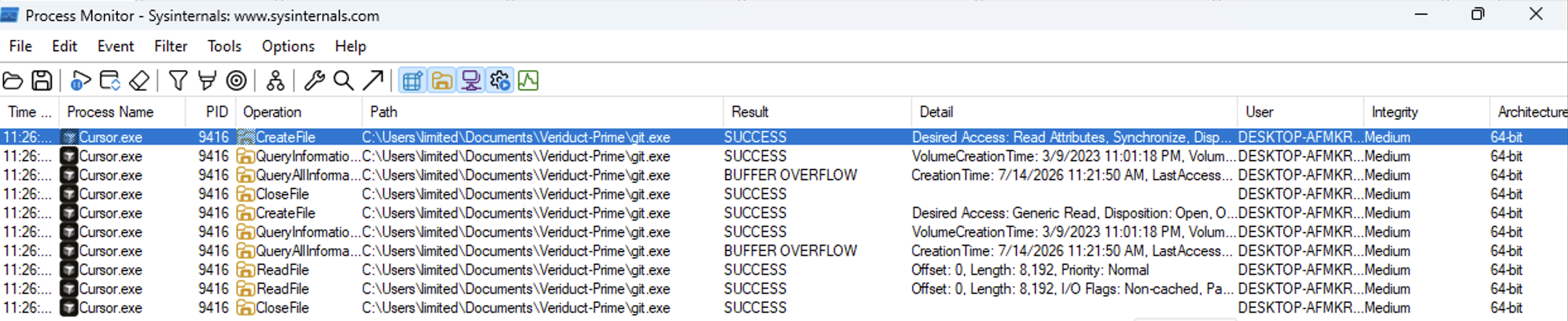Screen dimensions: 1568x321
Task: Maximize or restore the Process Monitor window
Action: (x=1478, y=14)
